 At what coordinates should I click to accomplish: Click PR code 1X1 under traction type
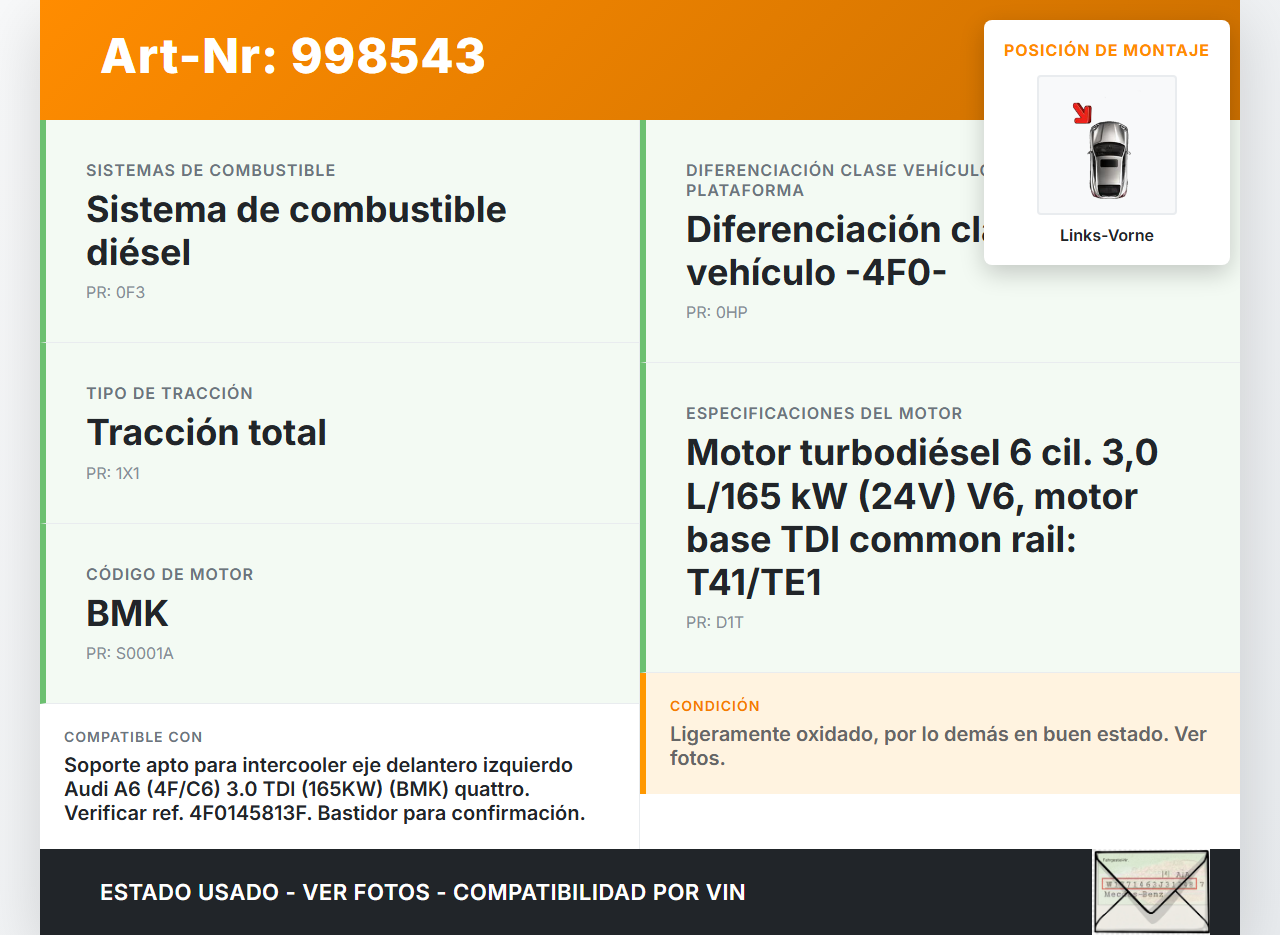tap(112, 473)
